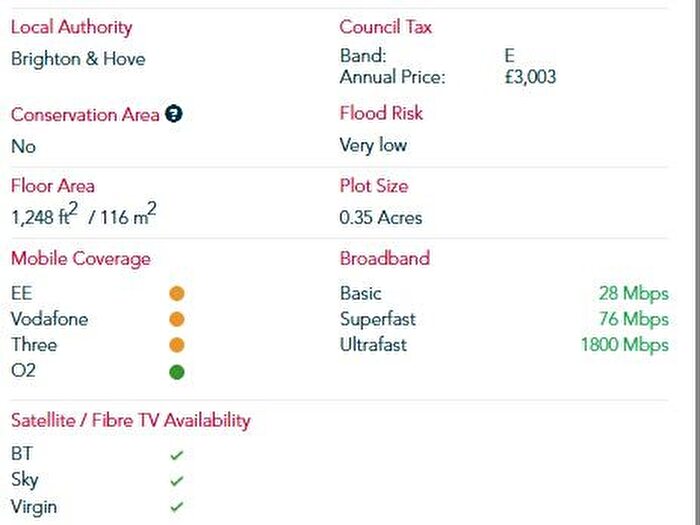Image resolution: width=700 pixels, height=525 pixels.
Task: Click the Floor Area heading
Action: click(53, 186)
